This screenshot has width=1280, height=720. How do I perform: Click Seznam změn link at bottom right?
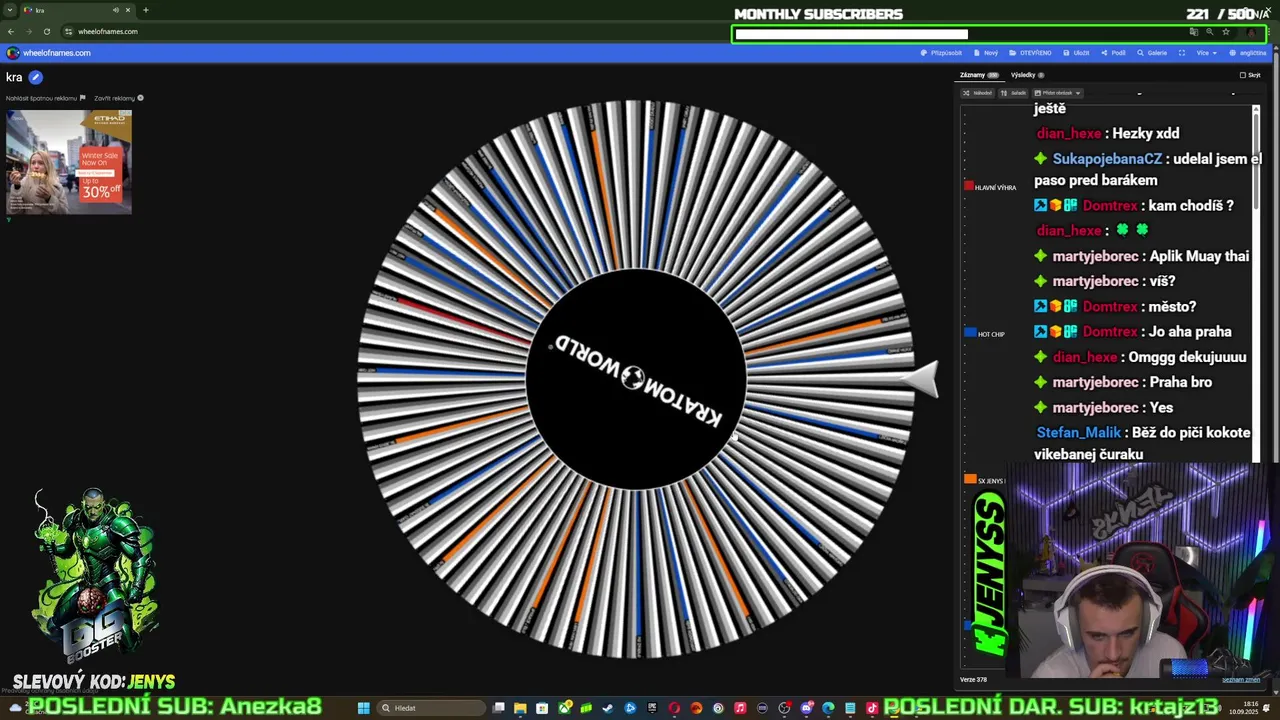coord(1241,680)
